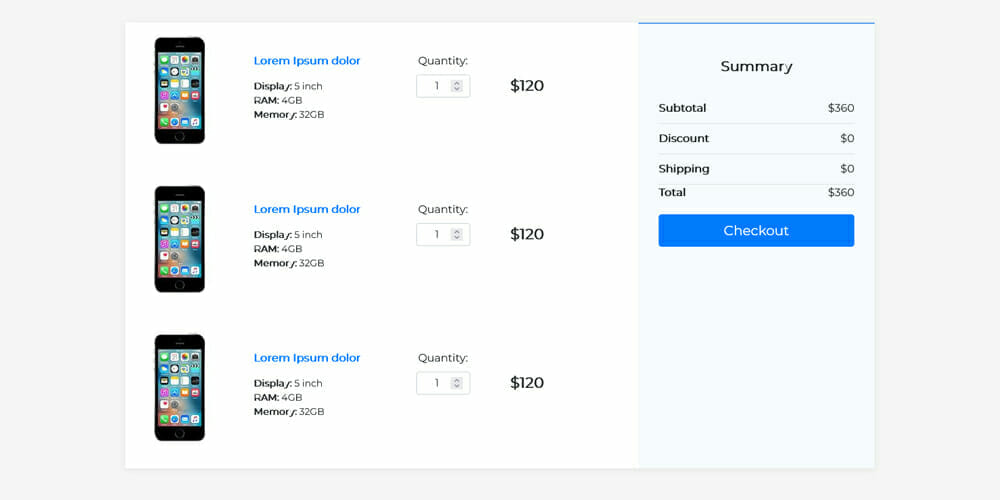Viewport: 1000px width, 500px height.
Task: Click the Total amount in Summary
Action: (x=840, y=192)
